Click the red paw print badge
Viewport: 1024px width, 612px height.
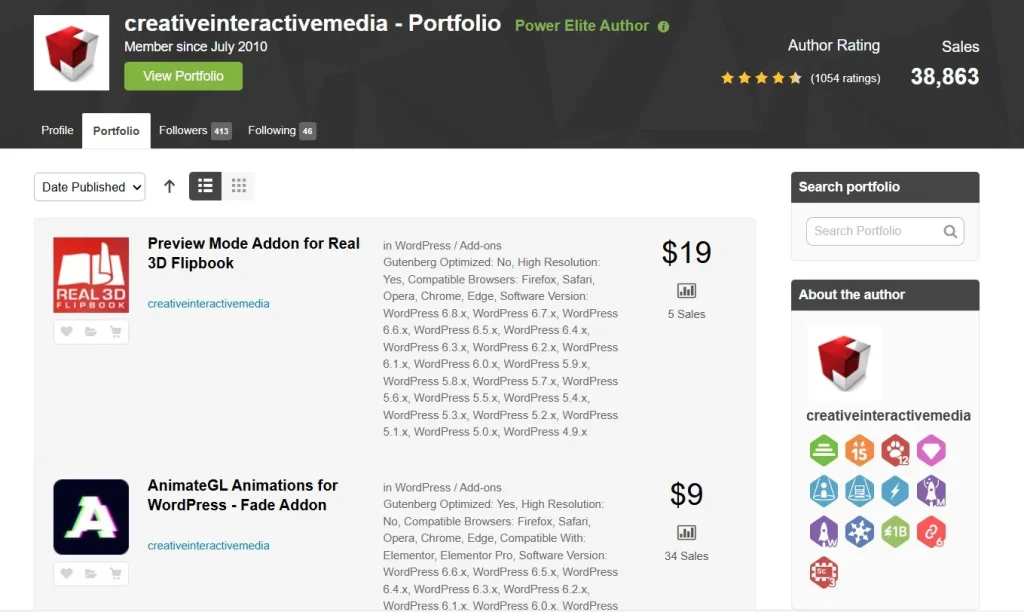895,451
